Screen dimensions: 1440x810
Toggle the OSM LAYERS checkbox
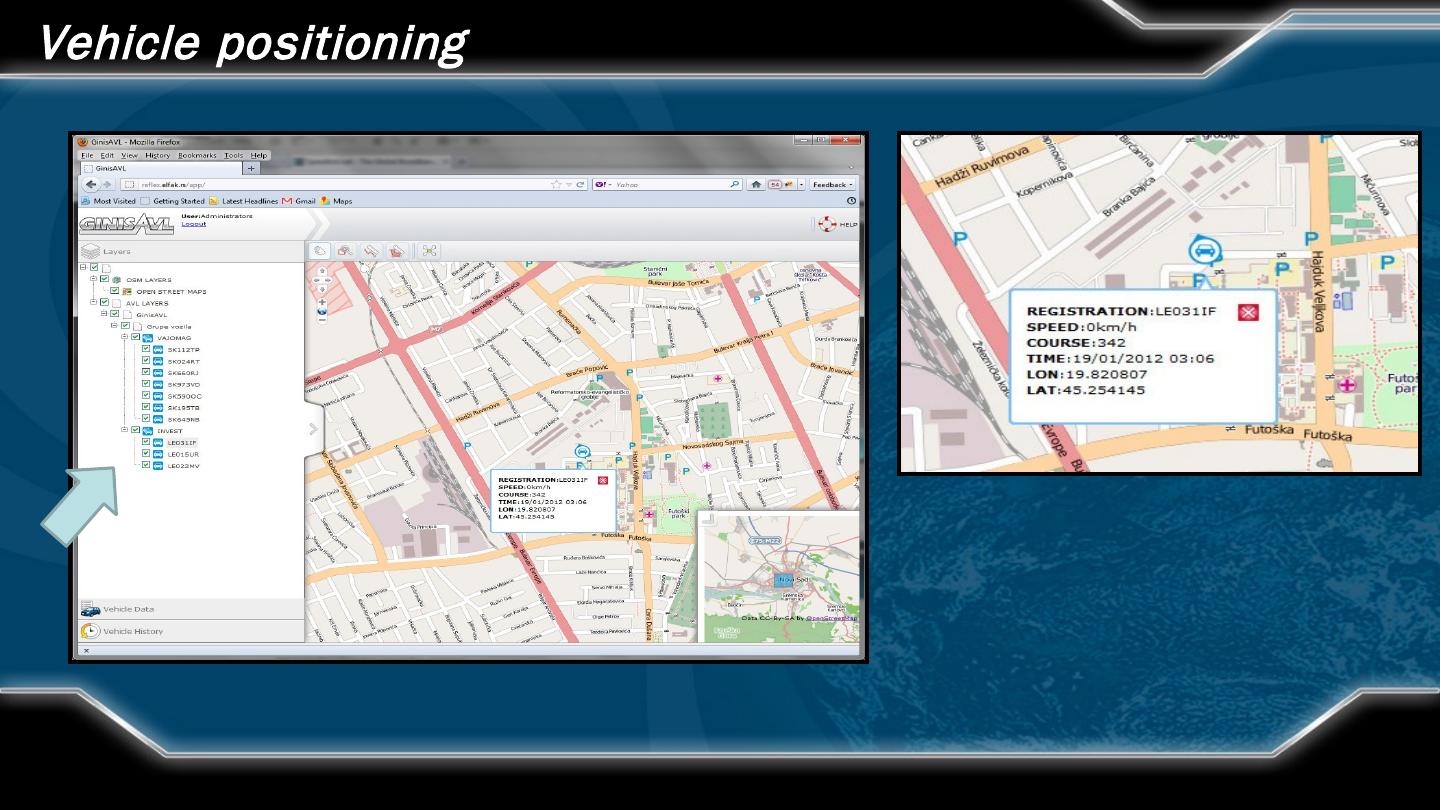coord(104,280)
